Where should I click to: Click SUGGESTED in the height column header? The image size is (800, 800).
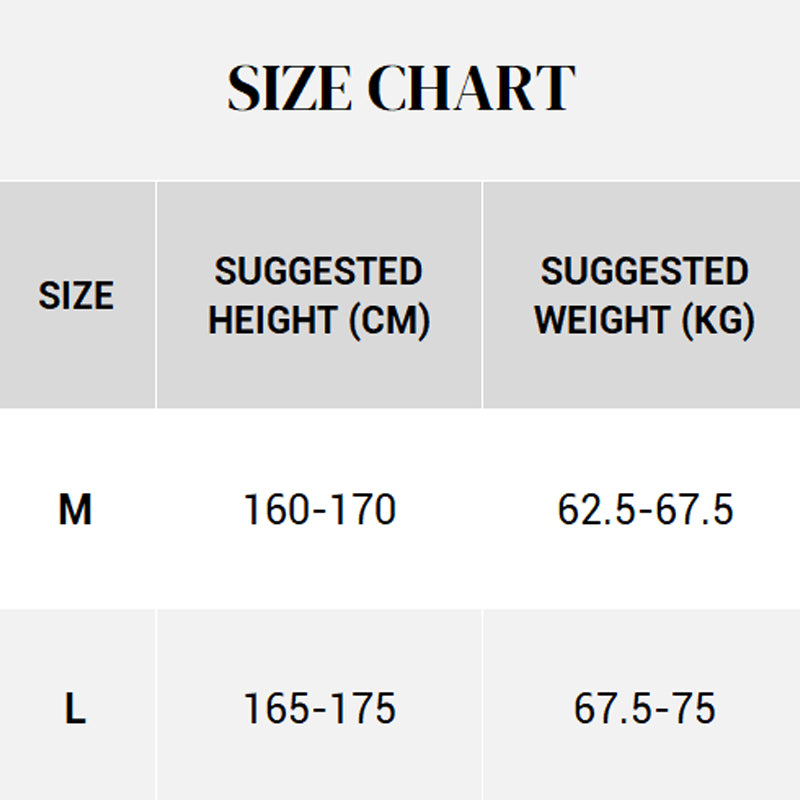[319, 271]
